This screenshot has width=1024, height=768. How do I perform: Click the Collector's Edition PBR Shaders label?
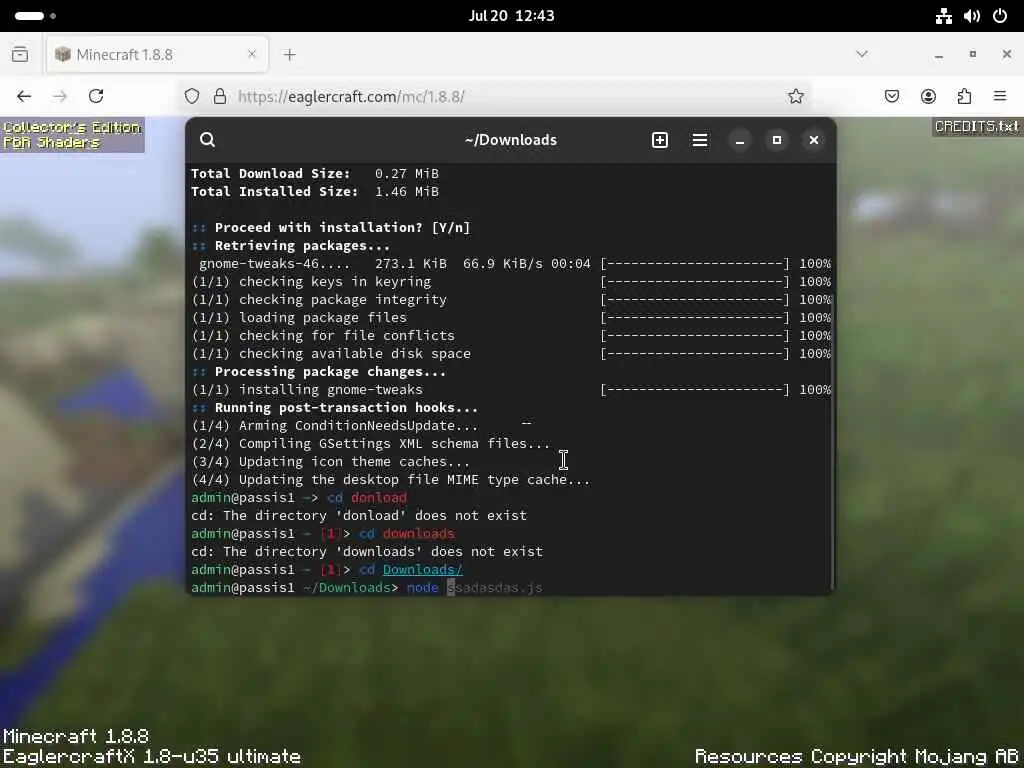point(72,135)
